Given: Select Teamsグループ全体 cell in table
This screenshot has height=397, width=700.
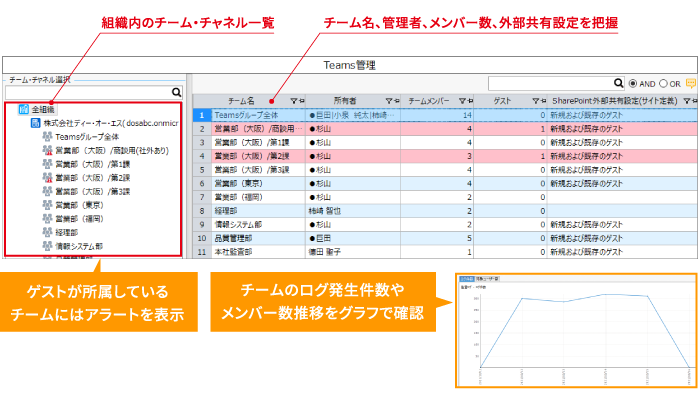Looking at the screenshot, I should coord(259,115).
